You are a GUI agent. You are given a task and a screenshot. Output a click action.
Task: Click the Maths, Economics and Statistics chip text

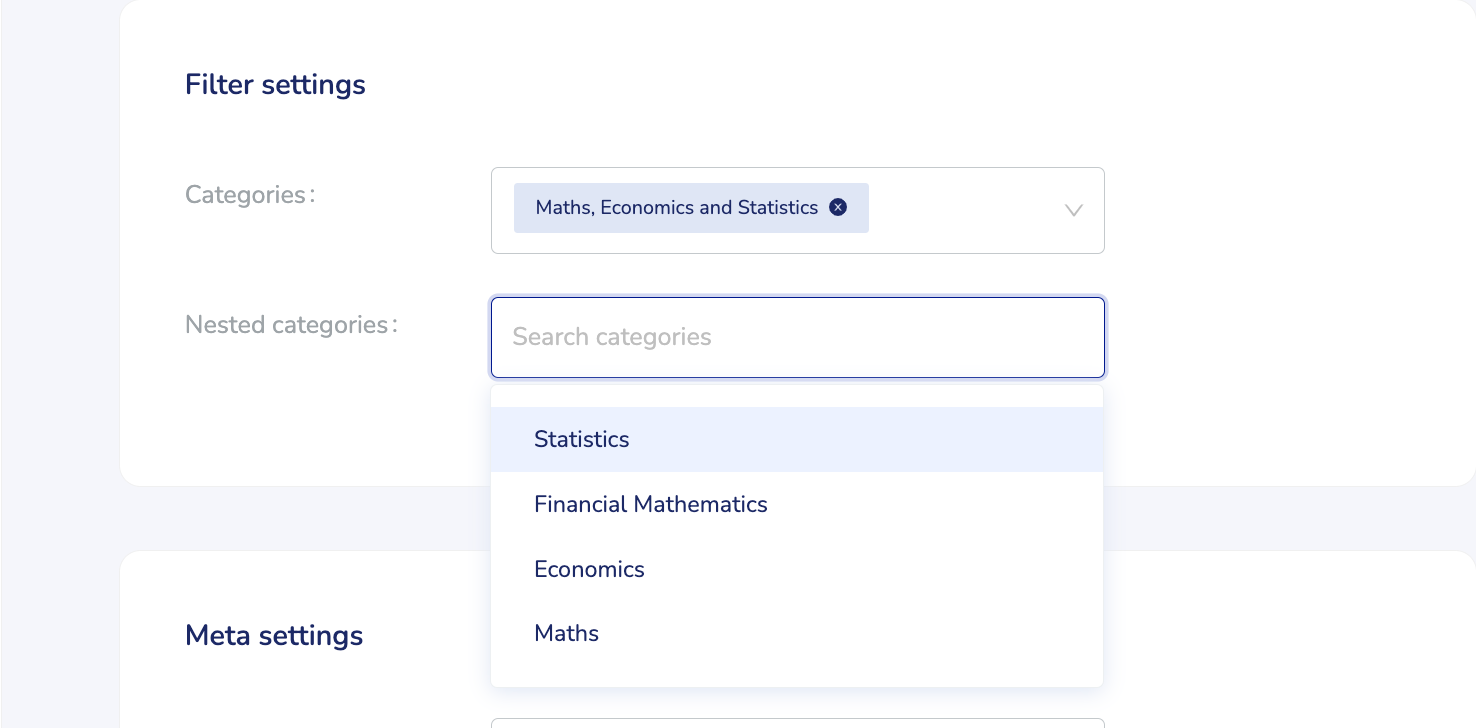coord(676,208)
